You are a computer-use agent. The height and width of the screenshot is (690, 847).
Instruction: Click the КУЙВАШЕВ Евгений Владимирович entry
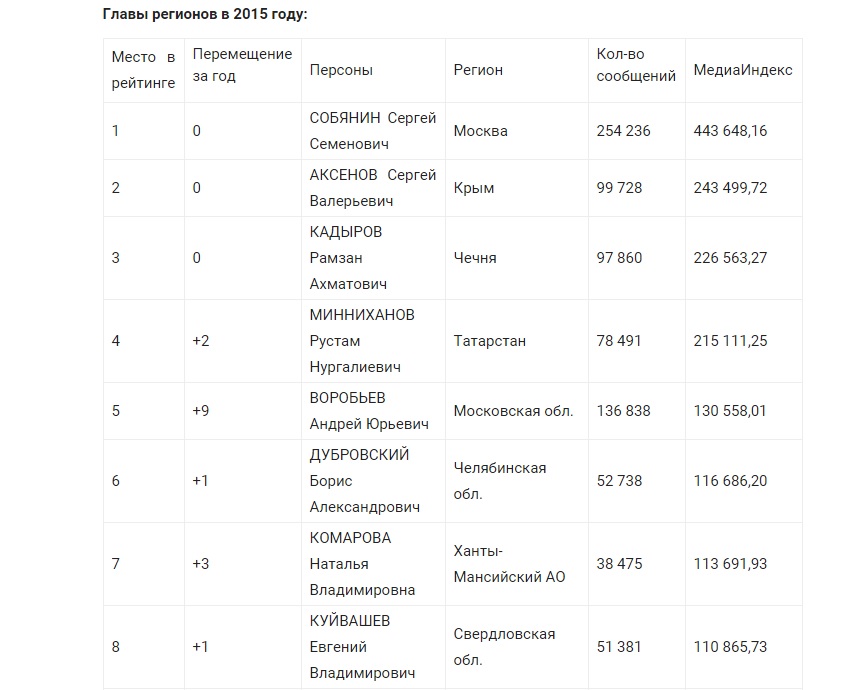coord(362,647)
